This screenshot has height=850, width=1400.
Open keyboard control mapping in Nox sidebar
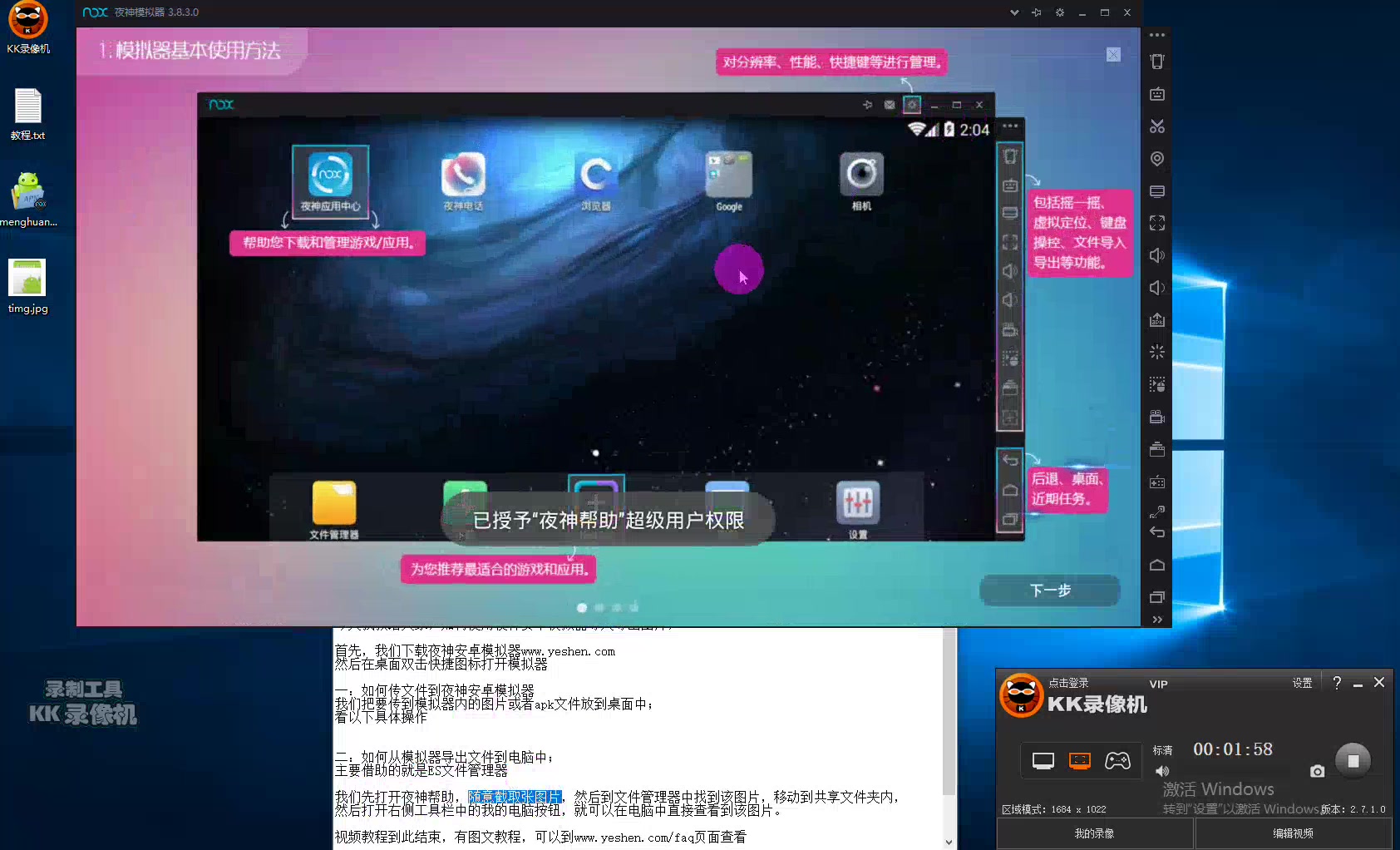pyautogui.click(x=1156, y=94)
